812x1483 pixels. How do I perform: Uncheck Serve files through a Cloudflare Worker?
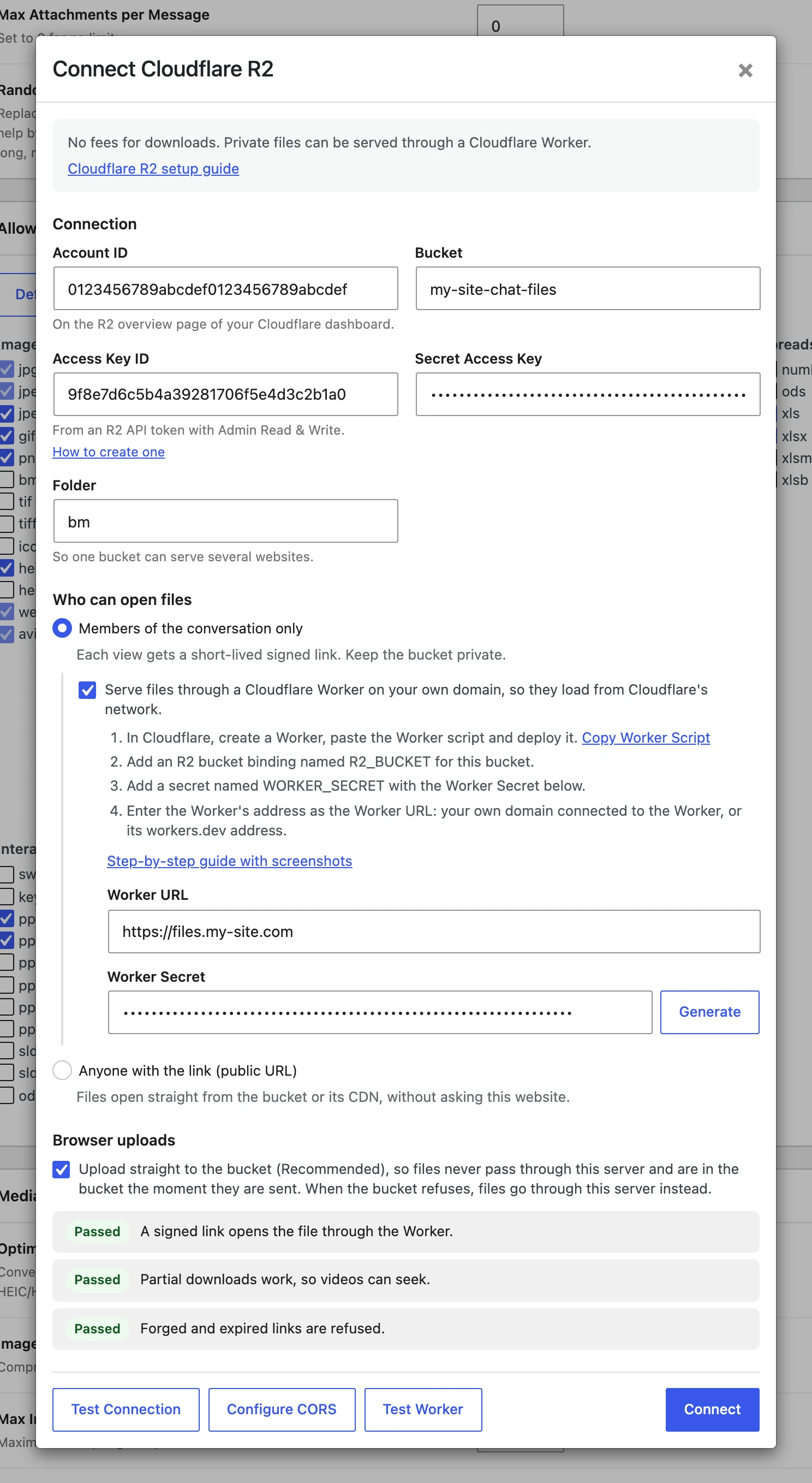pos(87,690)
